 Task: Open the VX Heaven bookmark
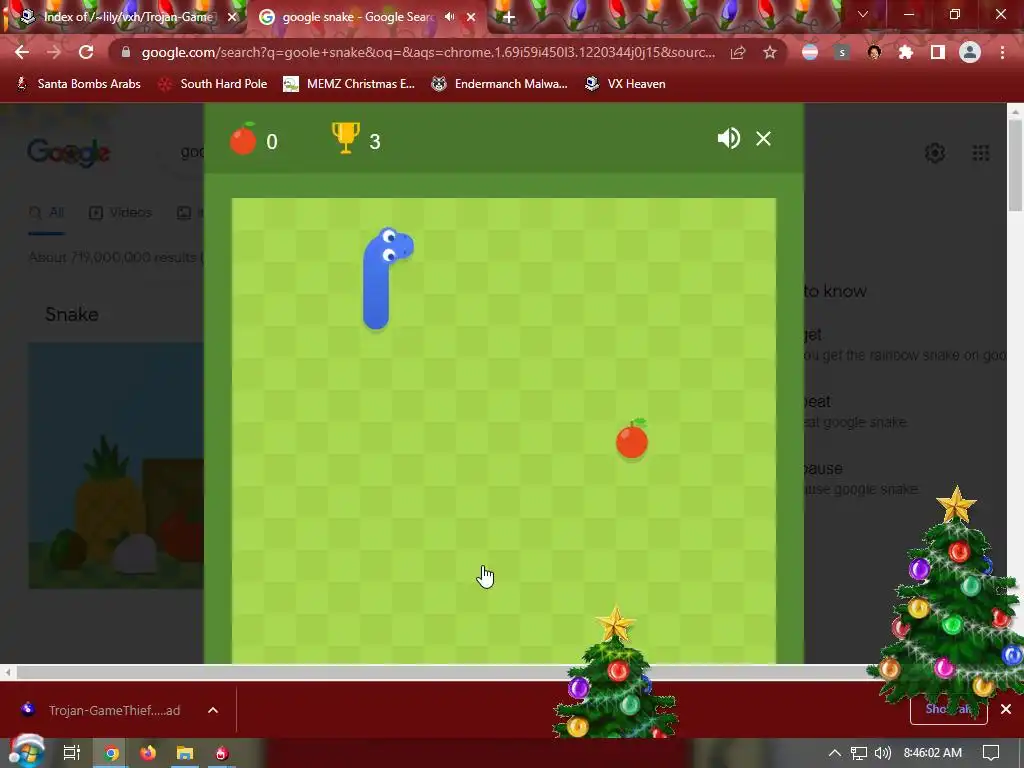coord(625,84)
